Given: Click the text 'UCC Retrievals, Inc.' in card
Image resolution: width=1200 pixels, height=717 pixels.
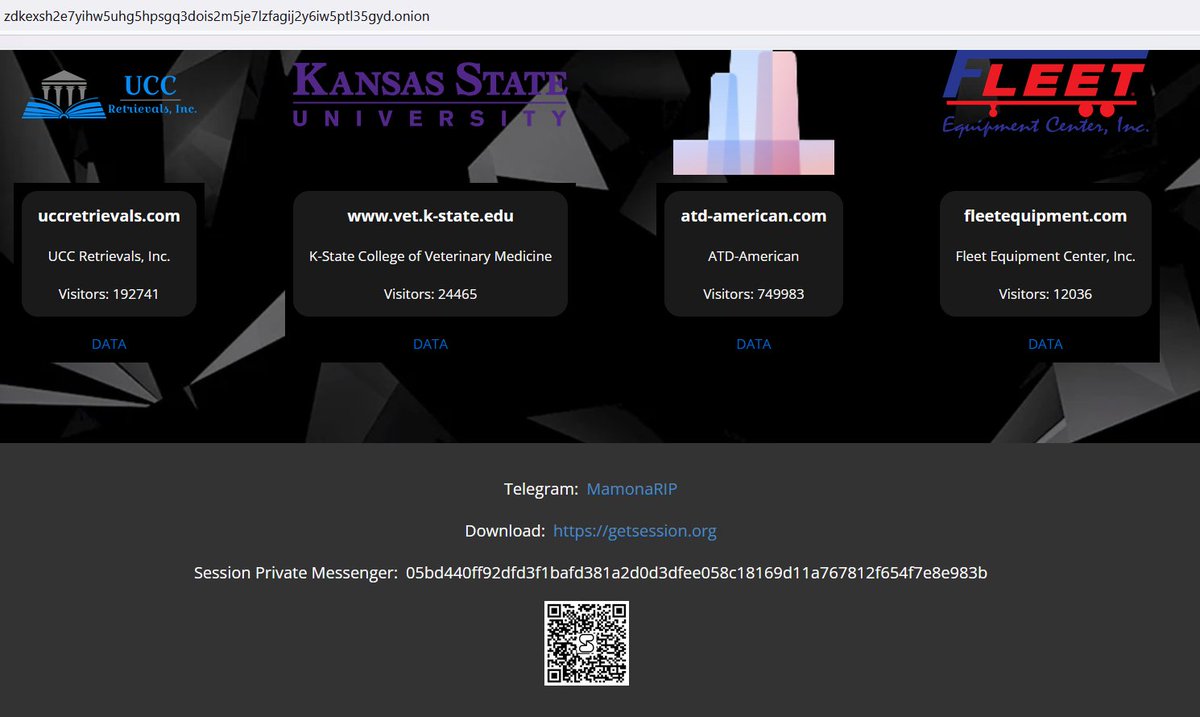Looking at the screenshot, I should point(109,256).
